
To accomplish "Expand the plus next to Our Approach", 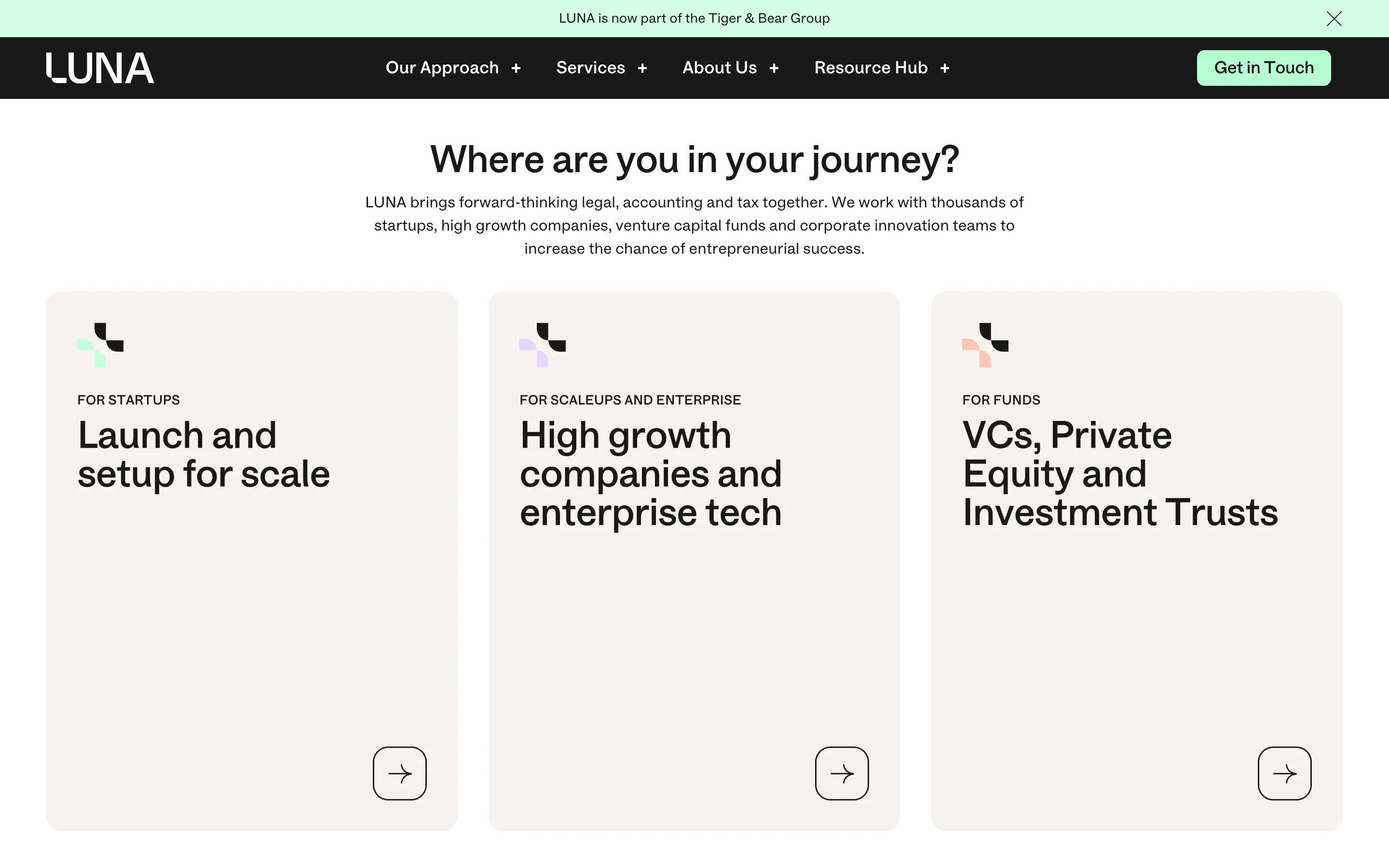I will click(x=516, y=68).
